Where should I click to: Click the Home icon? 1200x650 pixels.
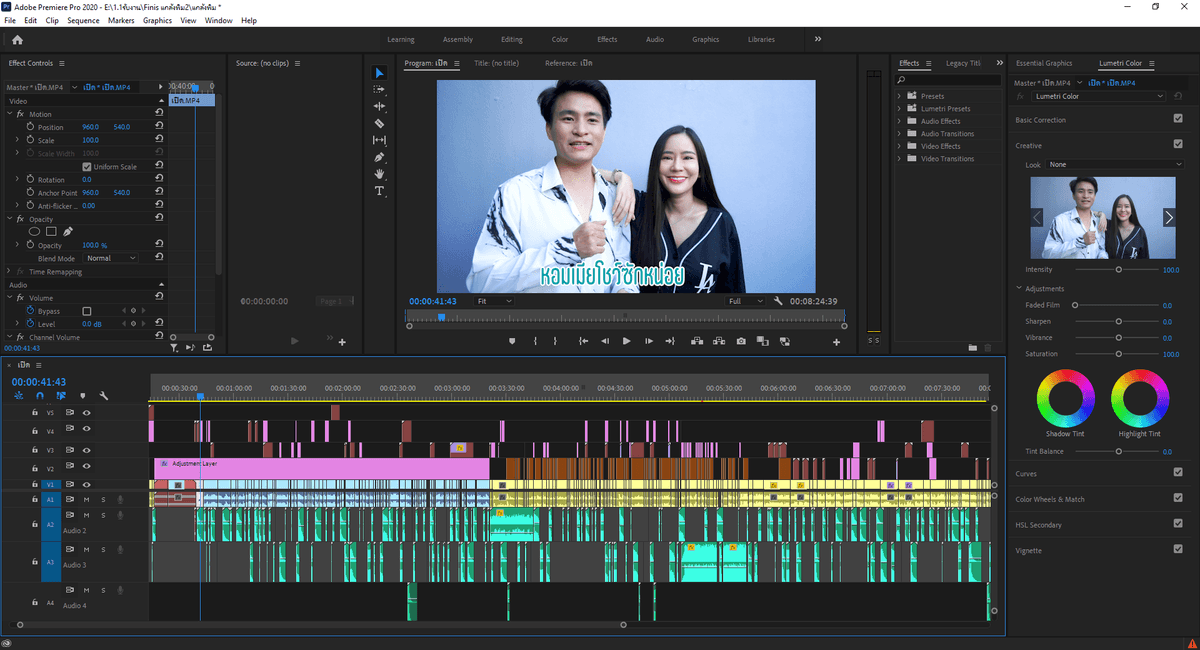17,39
